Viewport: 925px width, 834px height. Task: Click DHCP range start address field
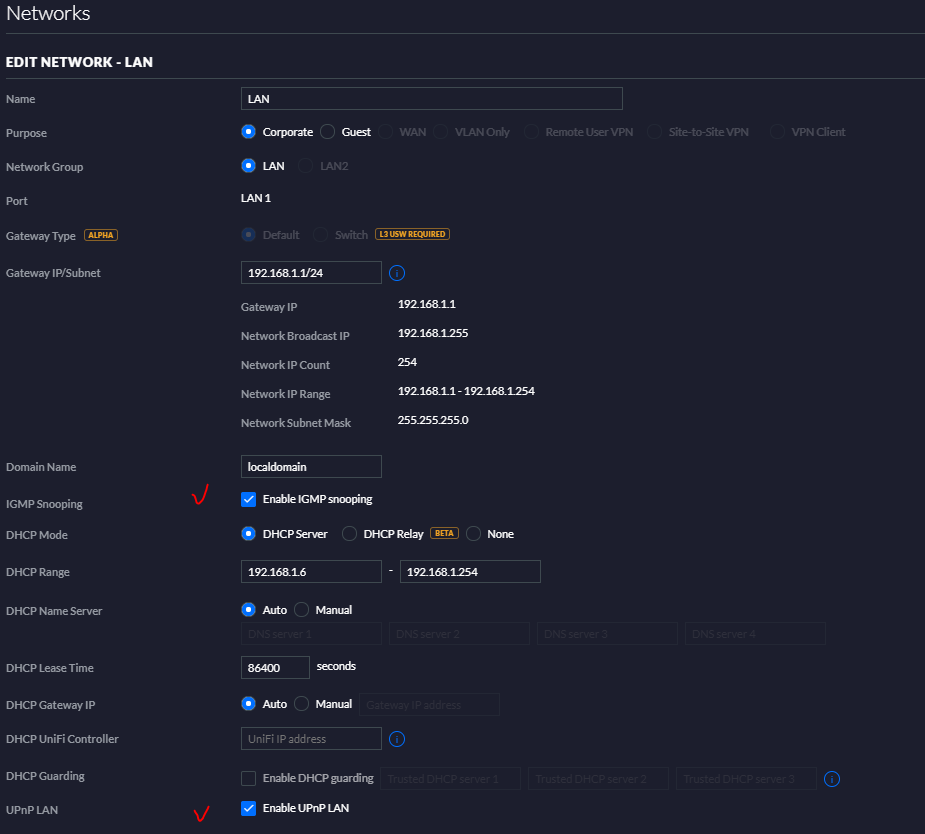[311, 572]
